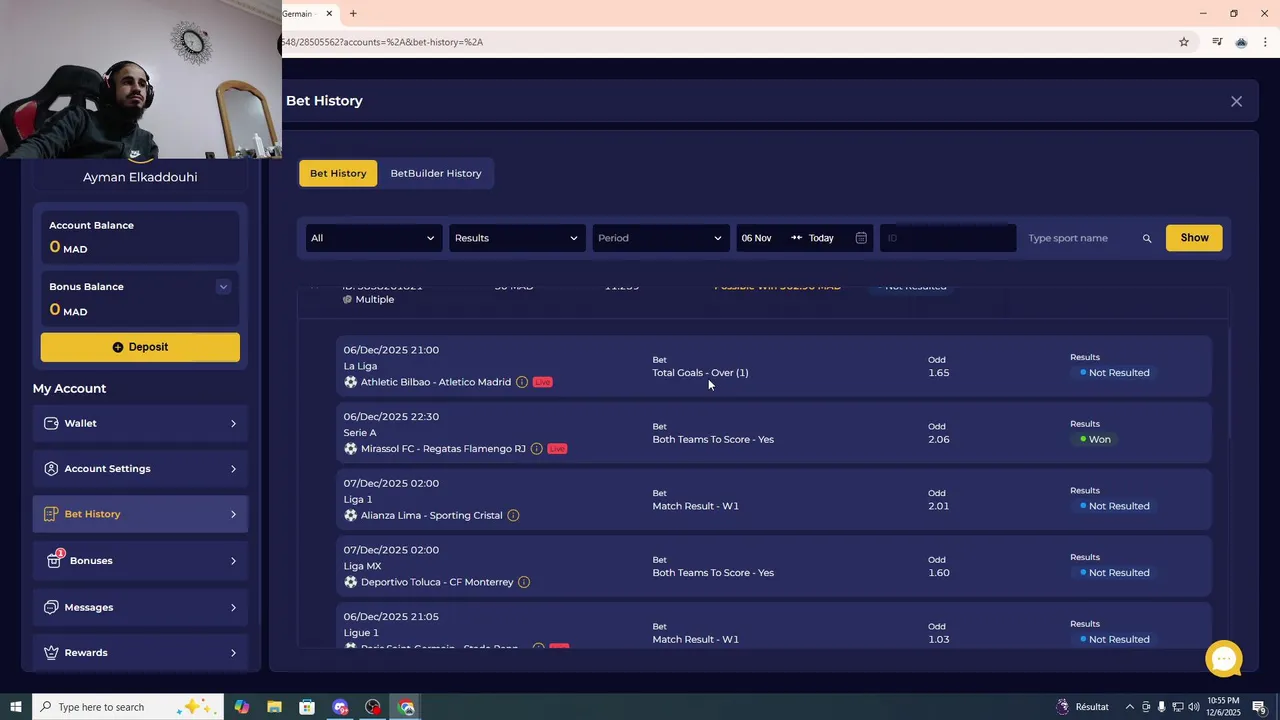Close the Bet History panel

pos(1236,101)
